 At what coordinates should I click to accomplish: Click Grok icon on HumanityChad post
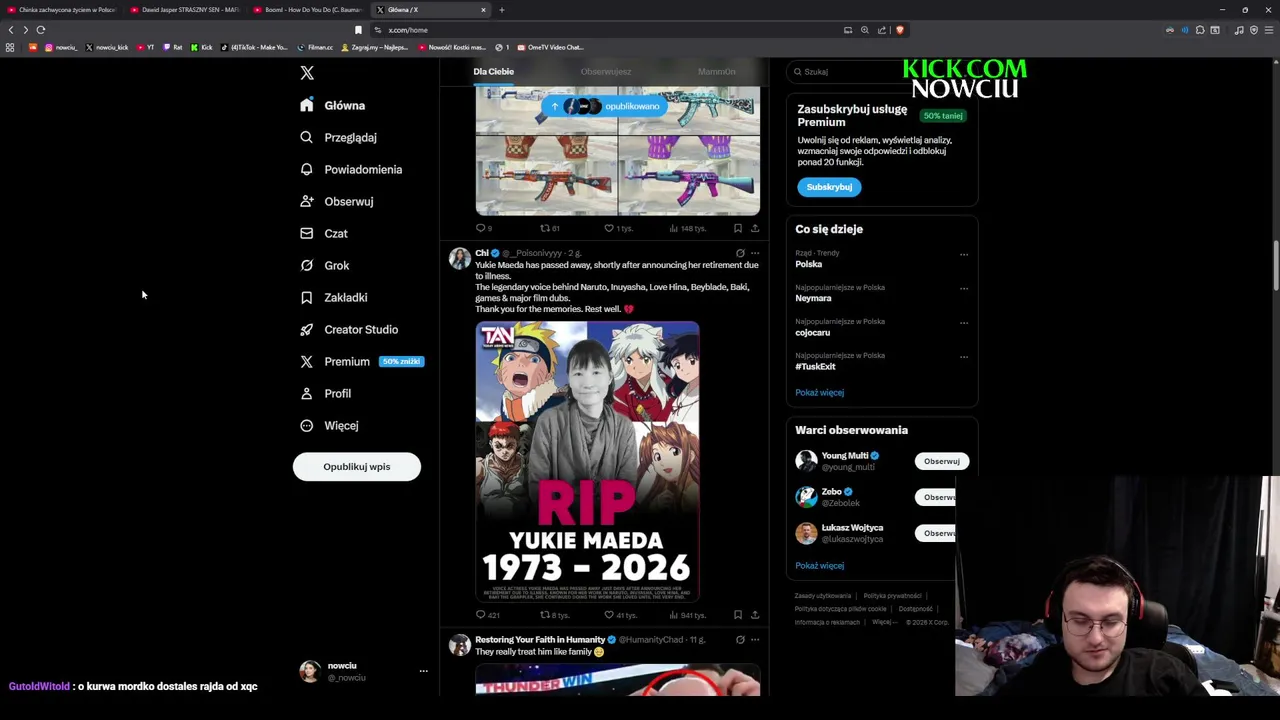click(x=740, y=640)
